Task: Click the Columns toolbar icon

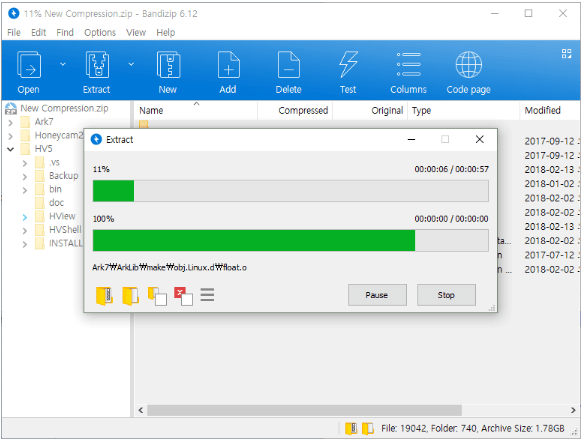Action: 408,65
